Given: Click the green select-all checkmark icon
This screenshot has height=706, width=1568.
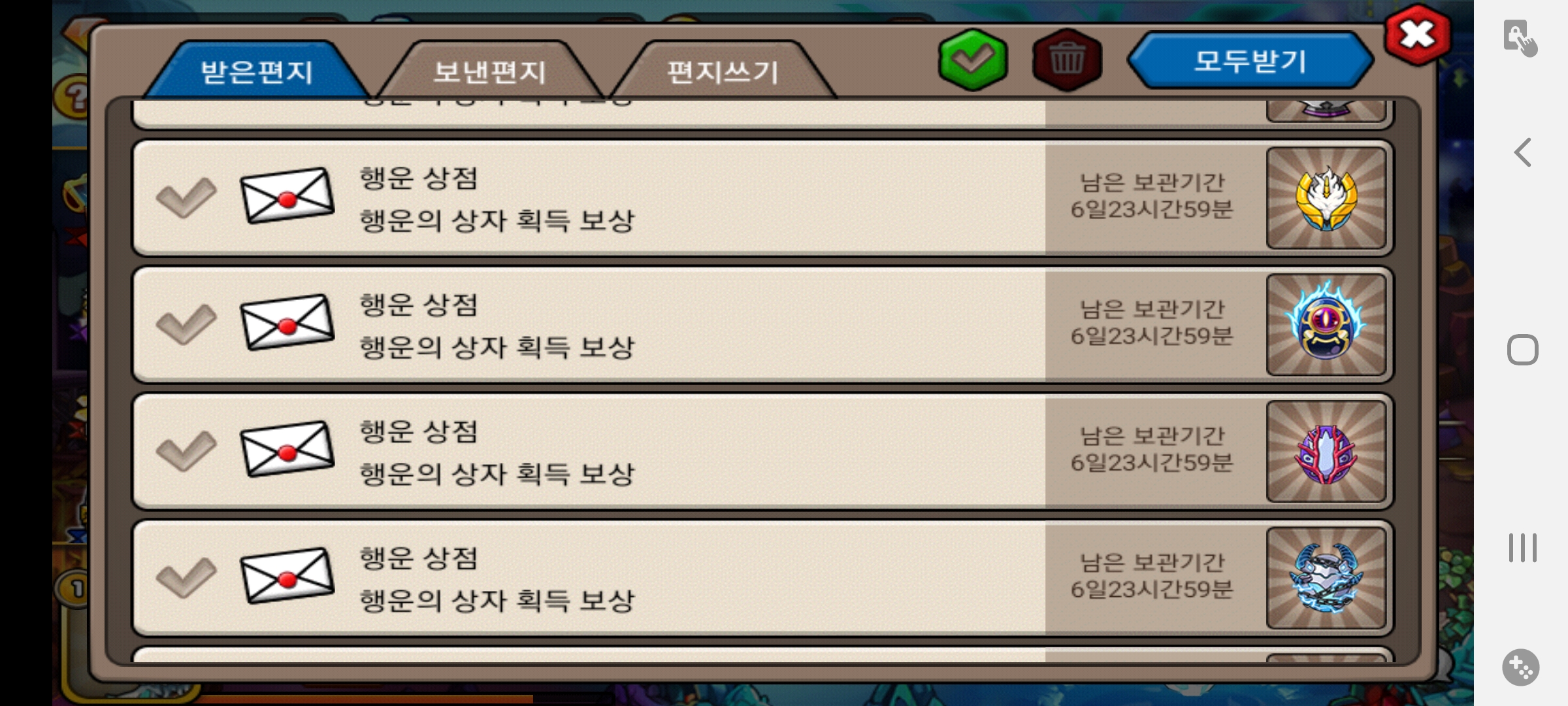Looking at the screenshot, I should tap(973, 60).
